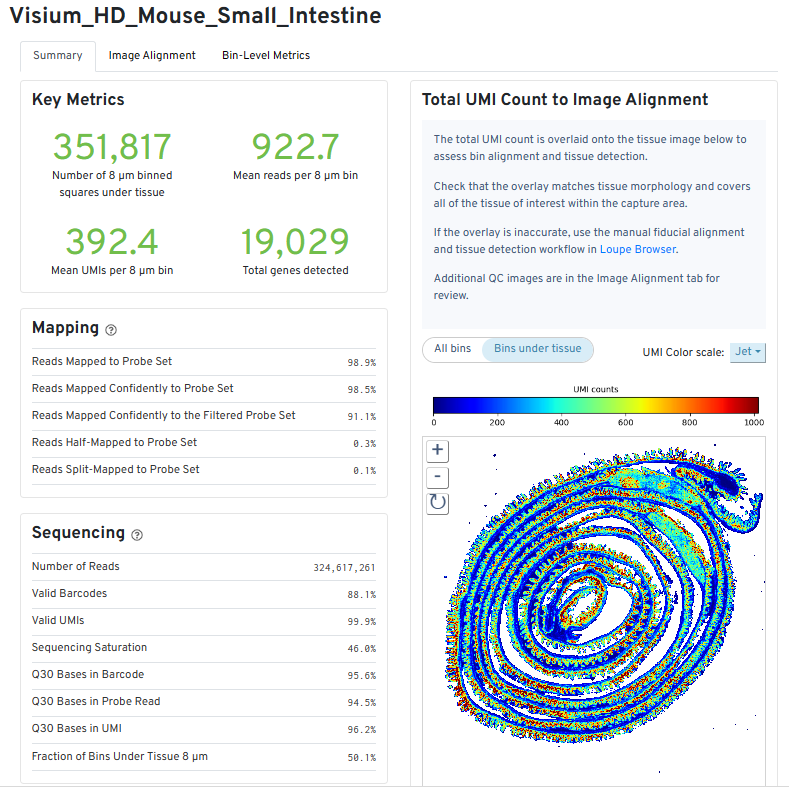Click the Q30 Bases in Barcode row
The width and height of the screenshot is (789, 787).
pos(204,675)
